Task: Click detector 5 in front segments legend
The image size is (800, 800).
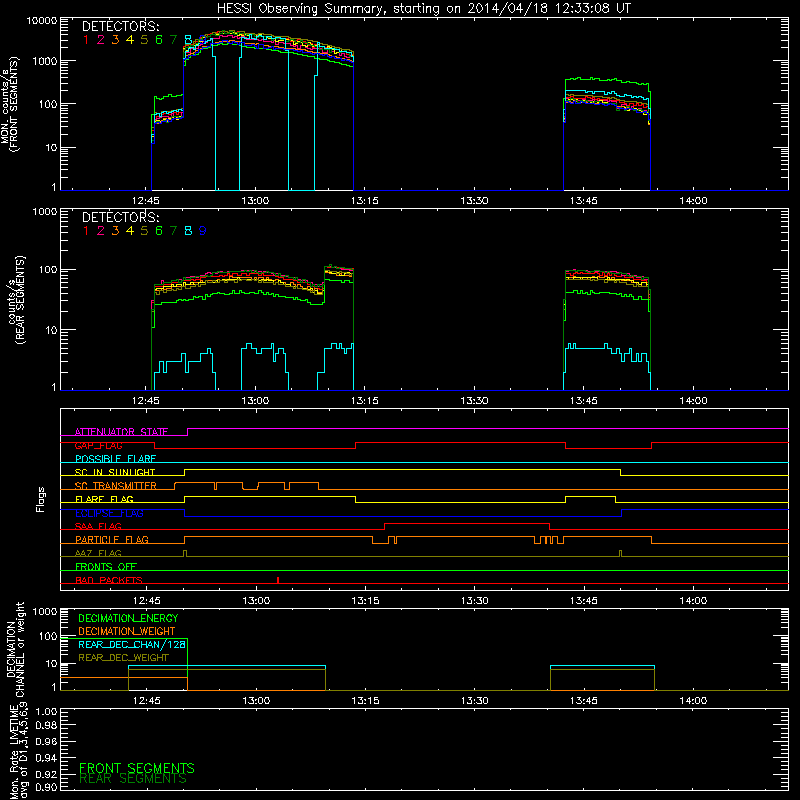Action: pyautogui.click(x=144, y=40)
